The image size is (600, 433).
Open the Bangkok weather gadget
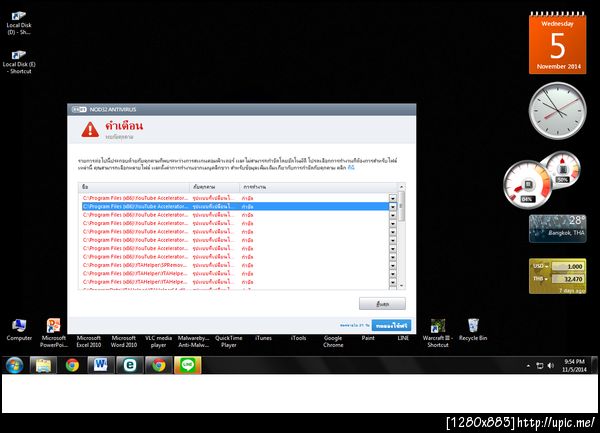point(558,228)
